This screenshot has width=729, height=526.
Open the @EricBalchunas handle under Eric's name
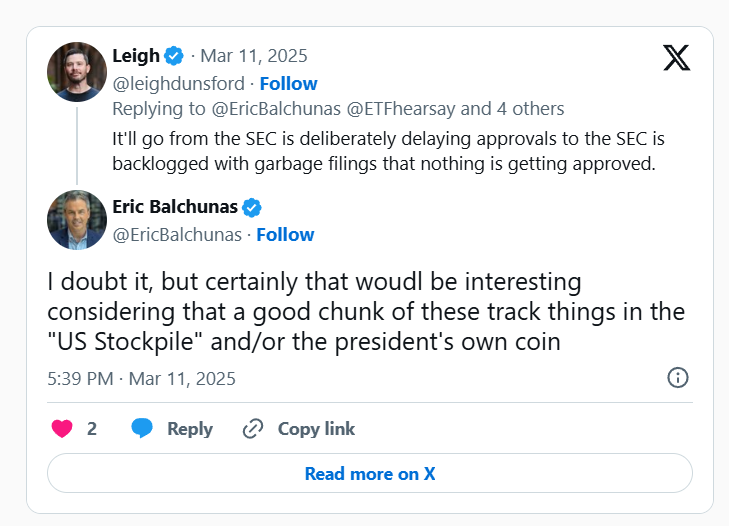click(177, 234)
